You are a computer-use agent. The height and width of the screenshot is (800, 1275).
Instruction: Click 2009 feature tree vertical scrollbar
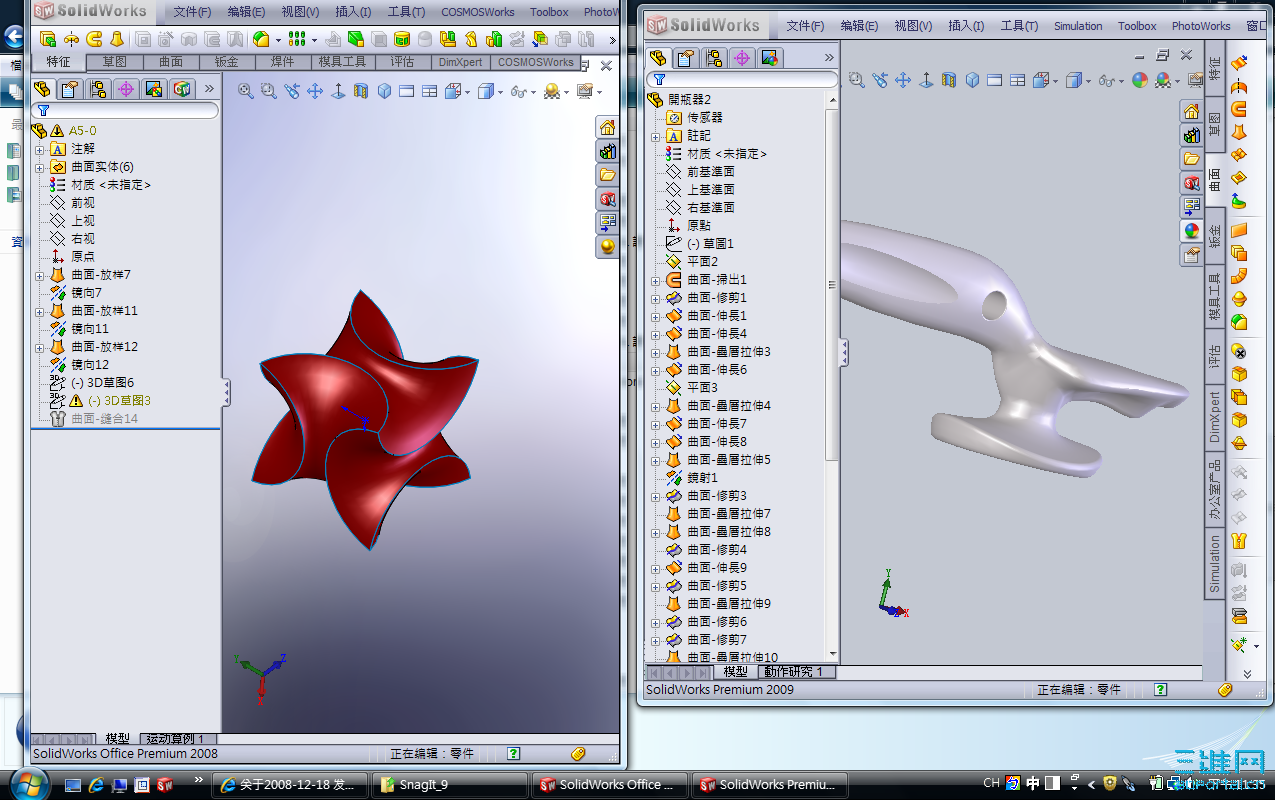(x=833, y=285)
